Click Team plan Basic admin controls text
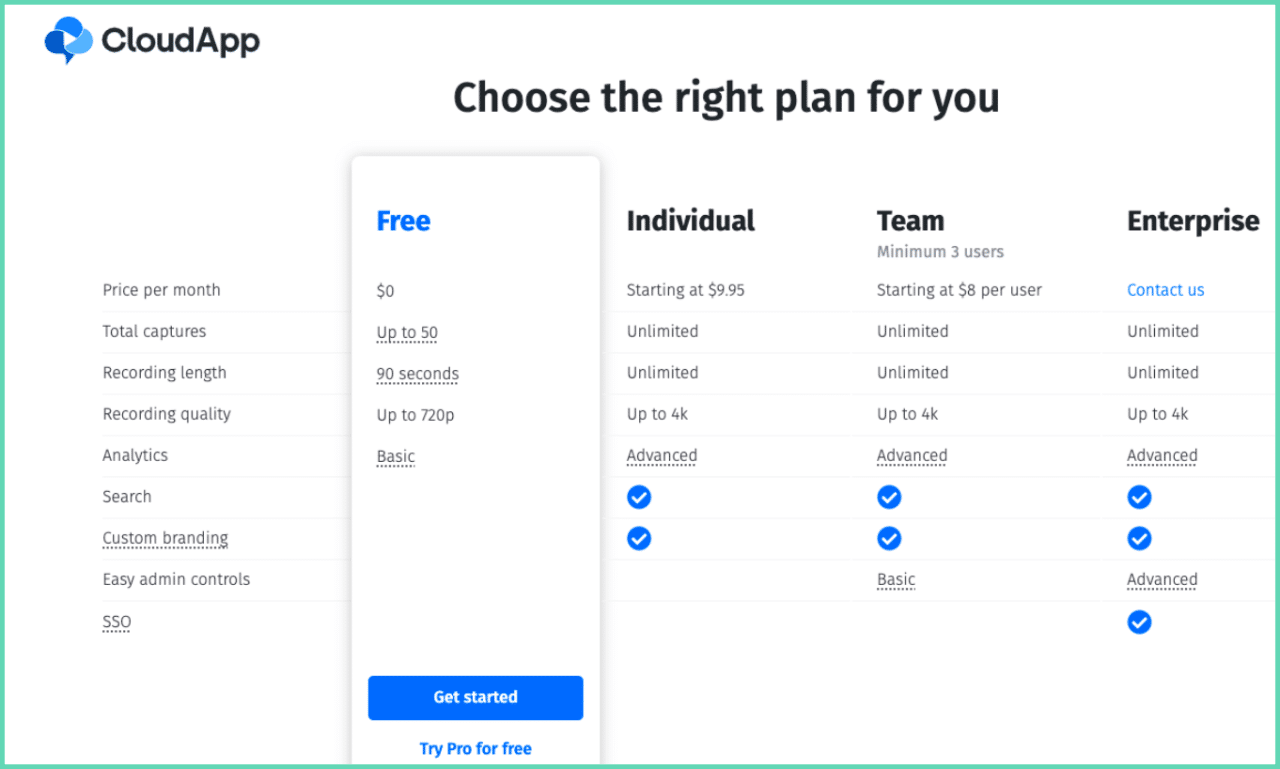1280x769 pixels. point(896,580)
